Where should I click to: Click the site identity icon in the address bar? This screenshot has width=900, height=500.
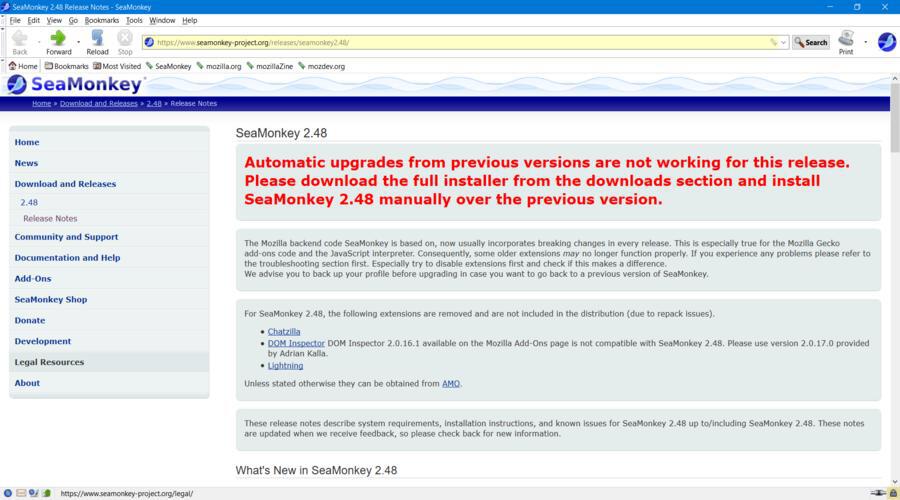[x=149, y=42]
